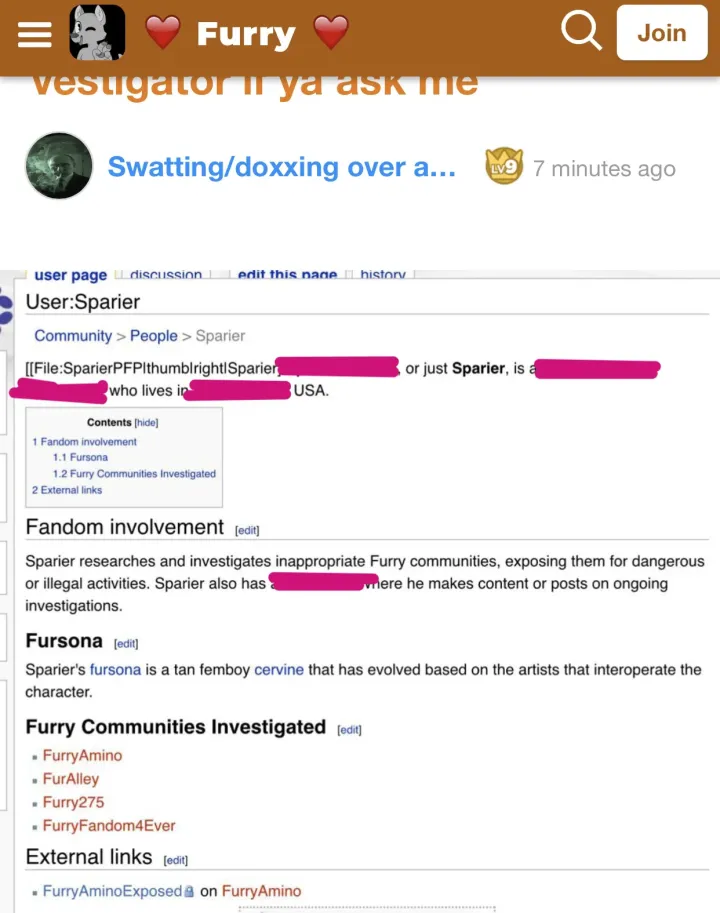Click the FurAlley list link
Screen dimensions: 720x913
click(71, 779)
